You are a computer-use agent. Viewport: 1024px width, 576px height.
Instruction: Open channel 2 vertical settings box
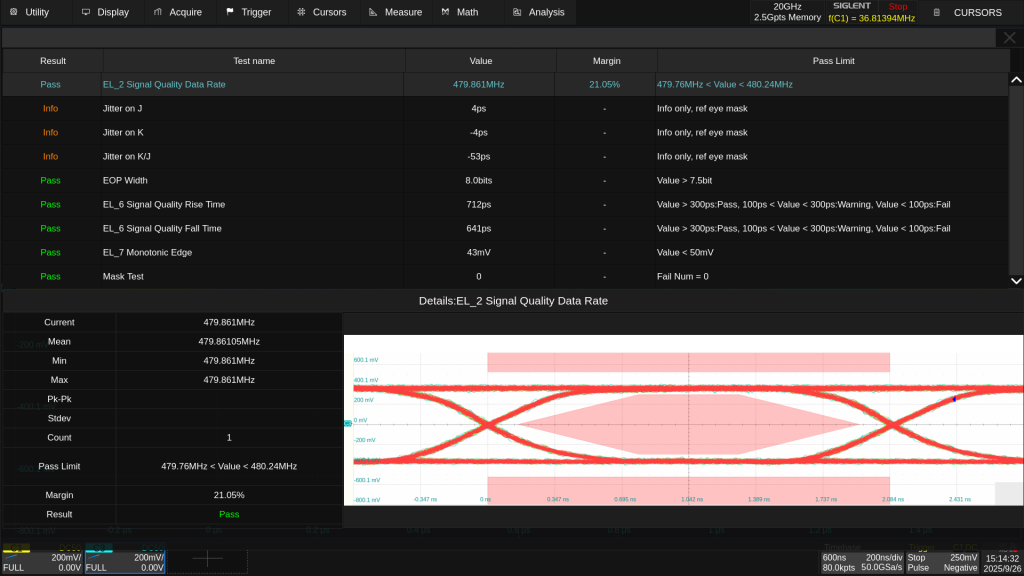click(126, 562)
